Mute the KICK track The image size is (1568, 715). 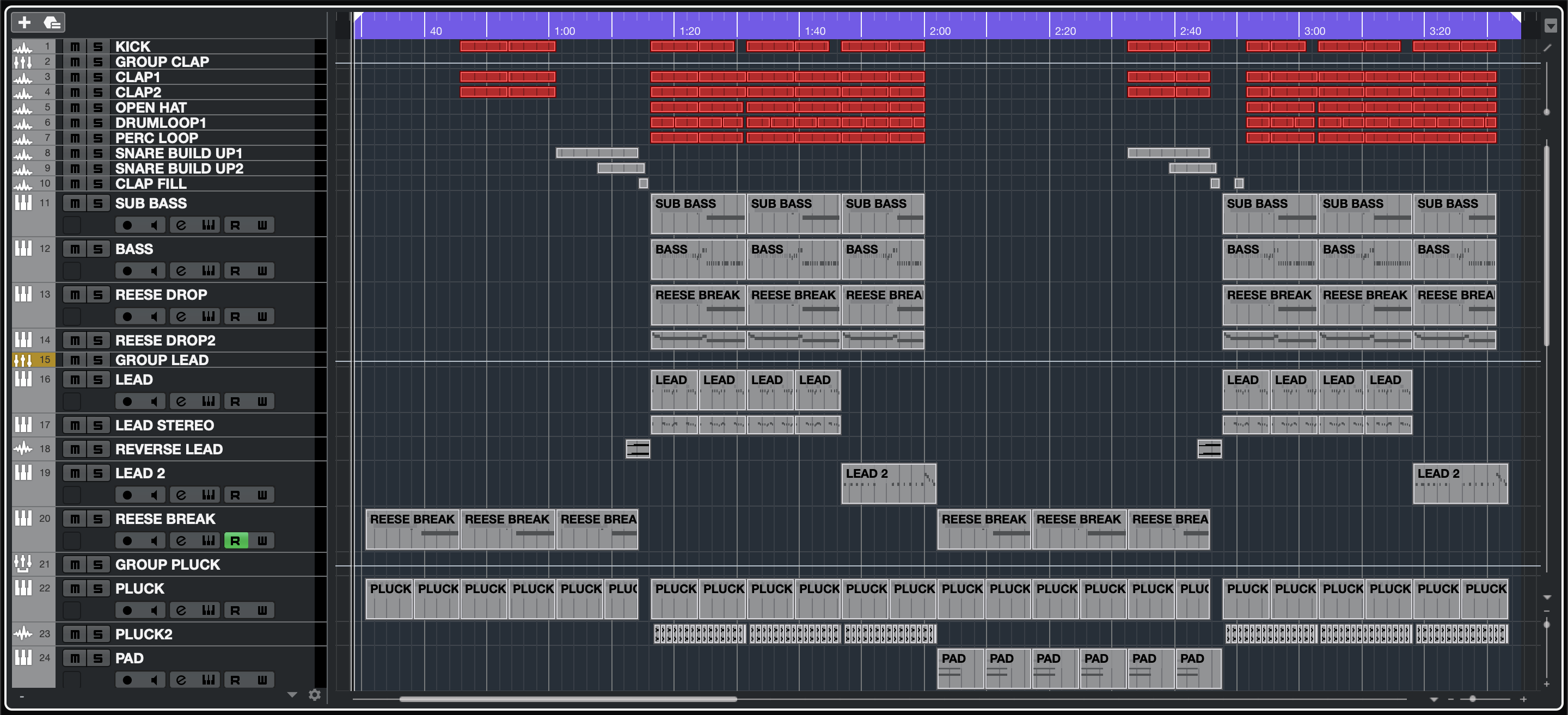point(75,47)
